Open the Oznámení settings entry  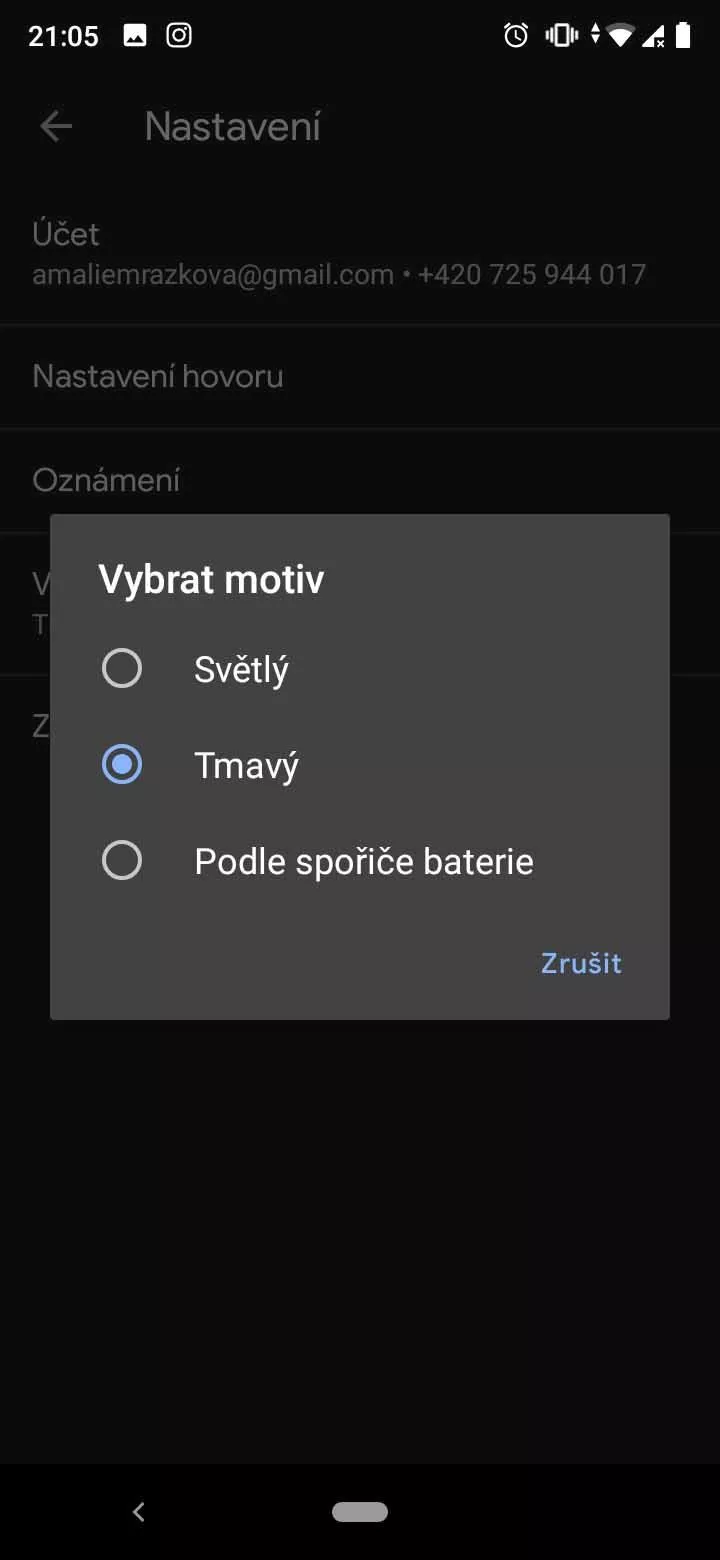[360, 481]
